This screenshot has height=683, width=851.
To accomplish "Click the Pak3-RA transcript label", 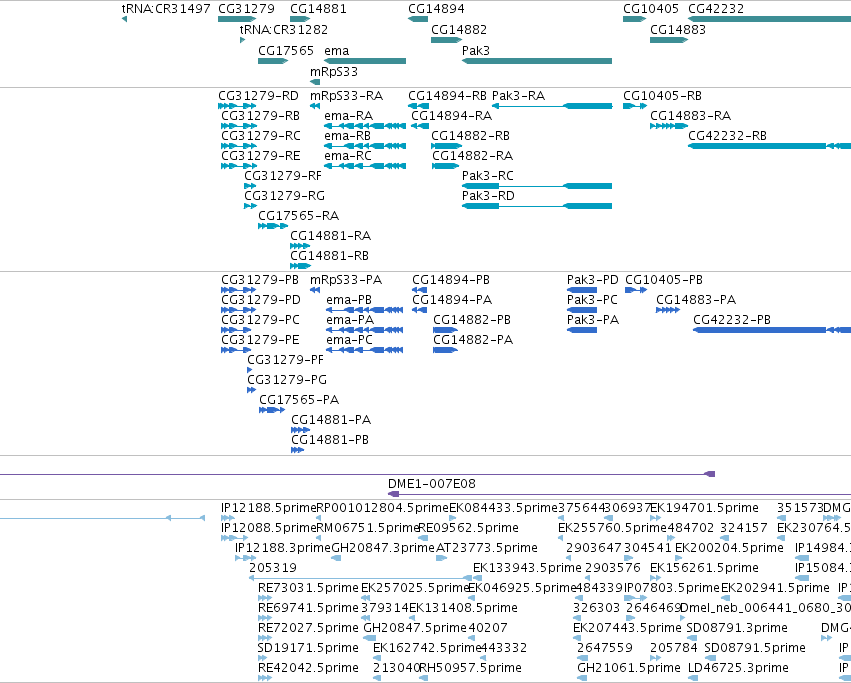I will [518, 96].
